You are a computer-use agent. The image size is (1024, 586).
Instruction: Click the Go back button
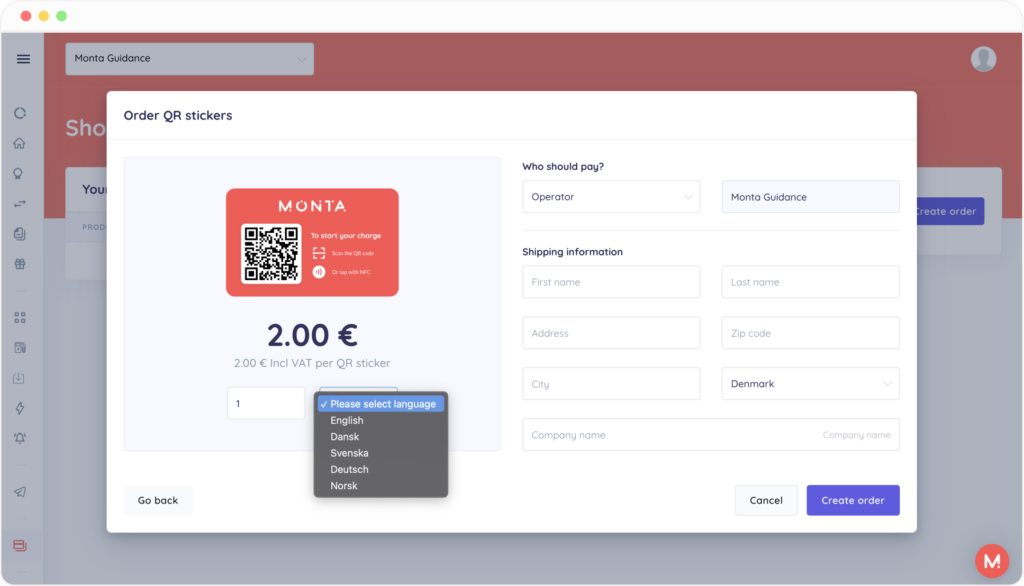coord(157,500)
